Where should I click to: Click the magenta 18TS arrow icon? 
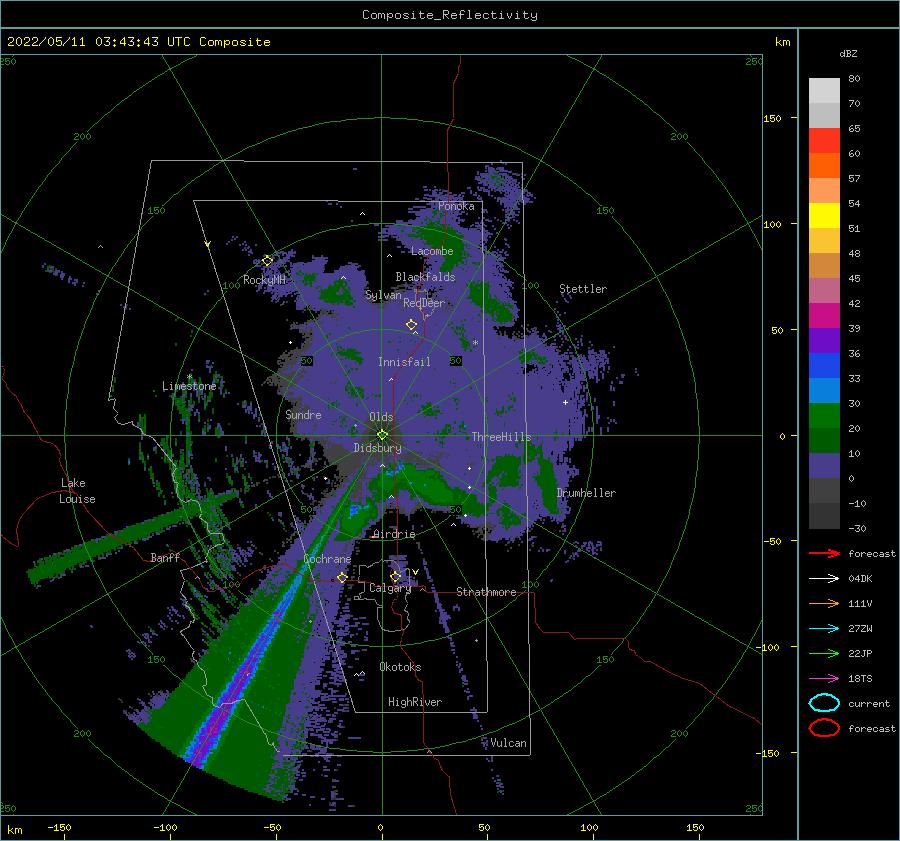pos(824,679)
